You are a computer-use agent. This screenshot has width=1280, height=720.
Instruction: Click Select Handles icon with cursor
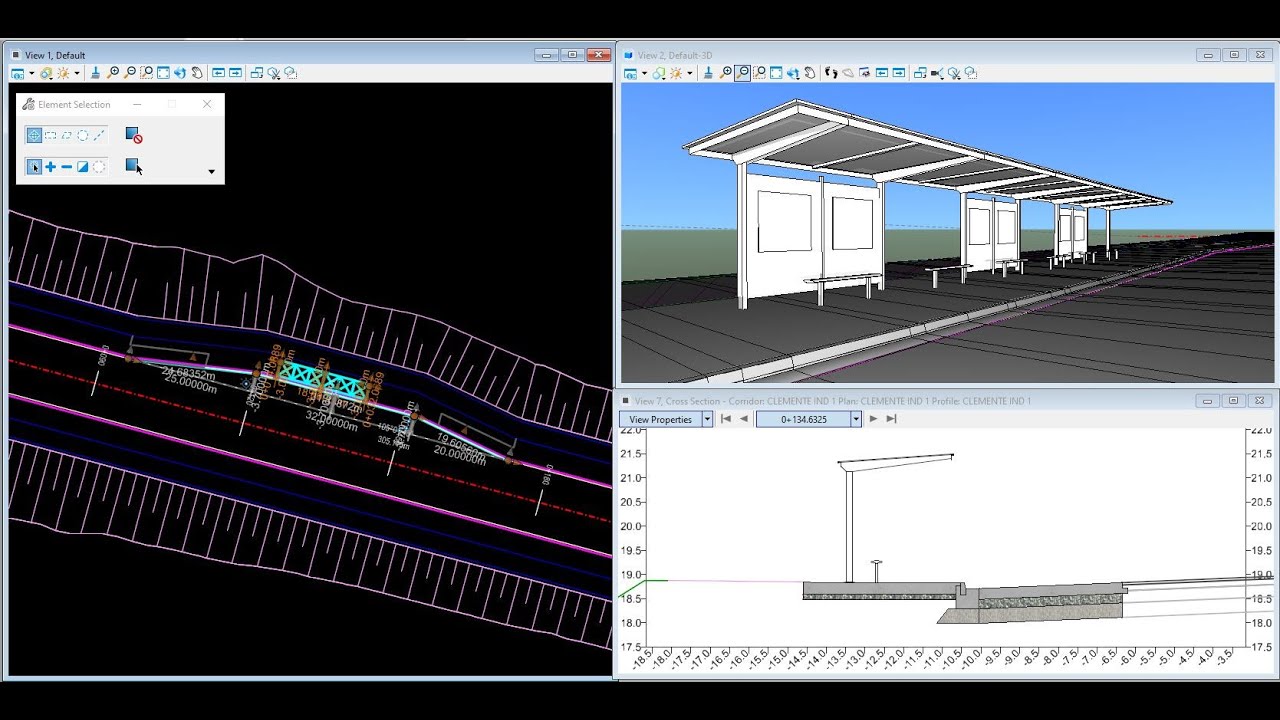coord(134,167)
